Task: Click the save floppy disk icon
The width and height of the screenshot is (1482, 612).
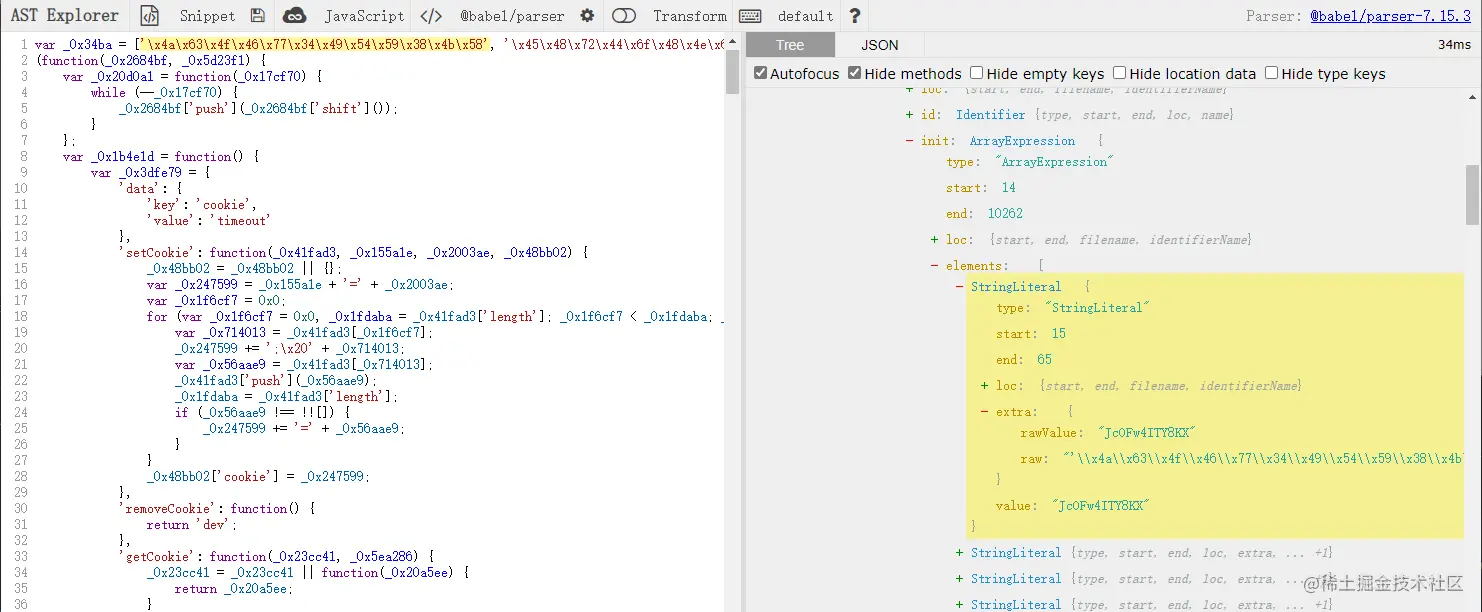Action: pyautogui.click(x=258, y=16)
